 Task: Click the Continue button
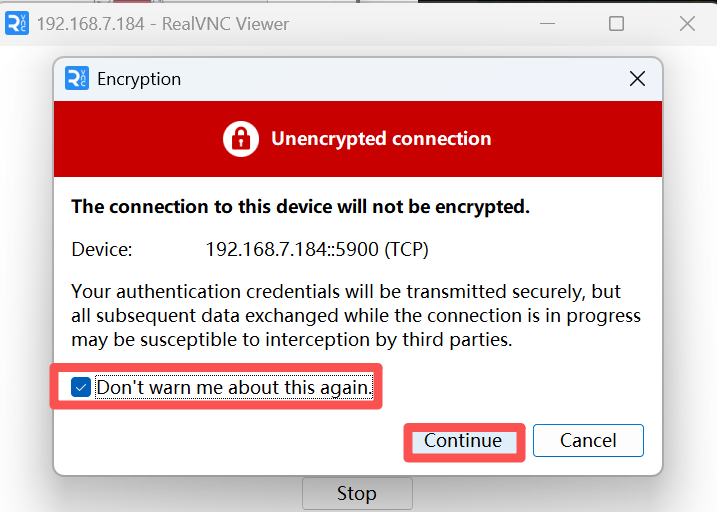(464, 442)
